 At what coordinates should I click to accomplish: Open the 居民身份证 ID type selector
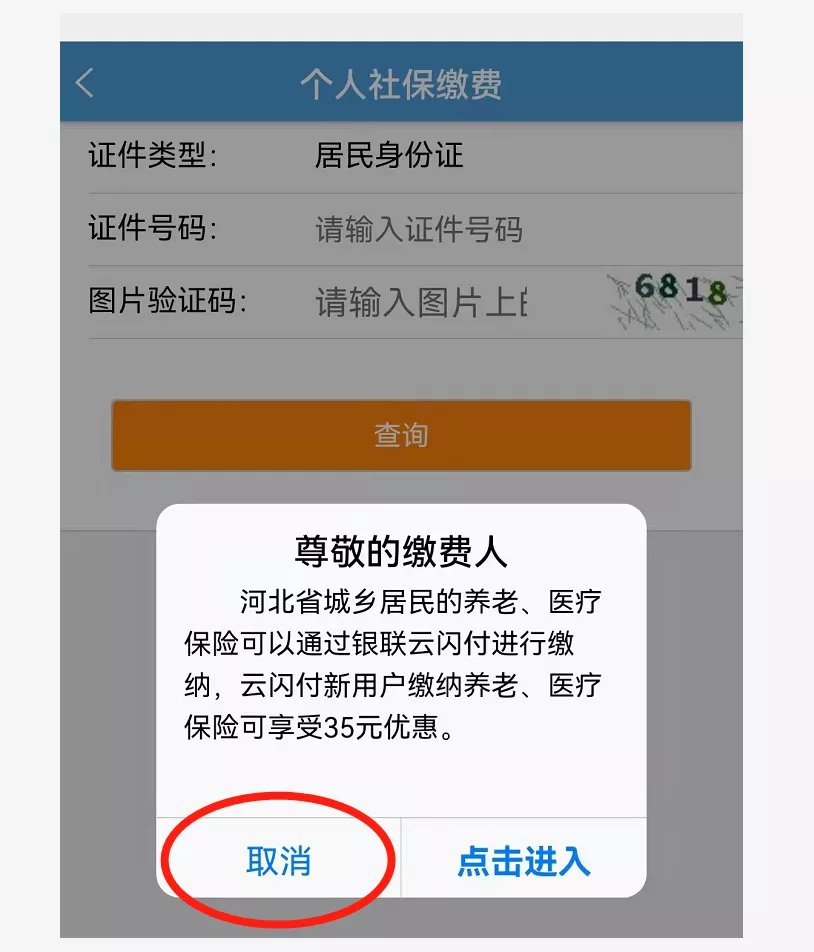tap(389, 155)
